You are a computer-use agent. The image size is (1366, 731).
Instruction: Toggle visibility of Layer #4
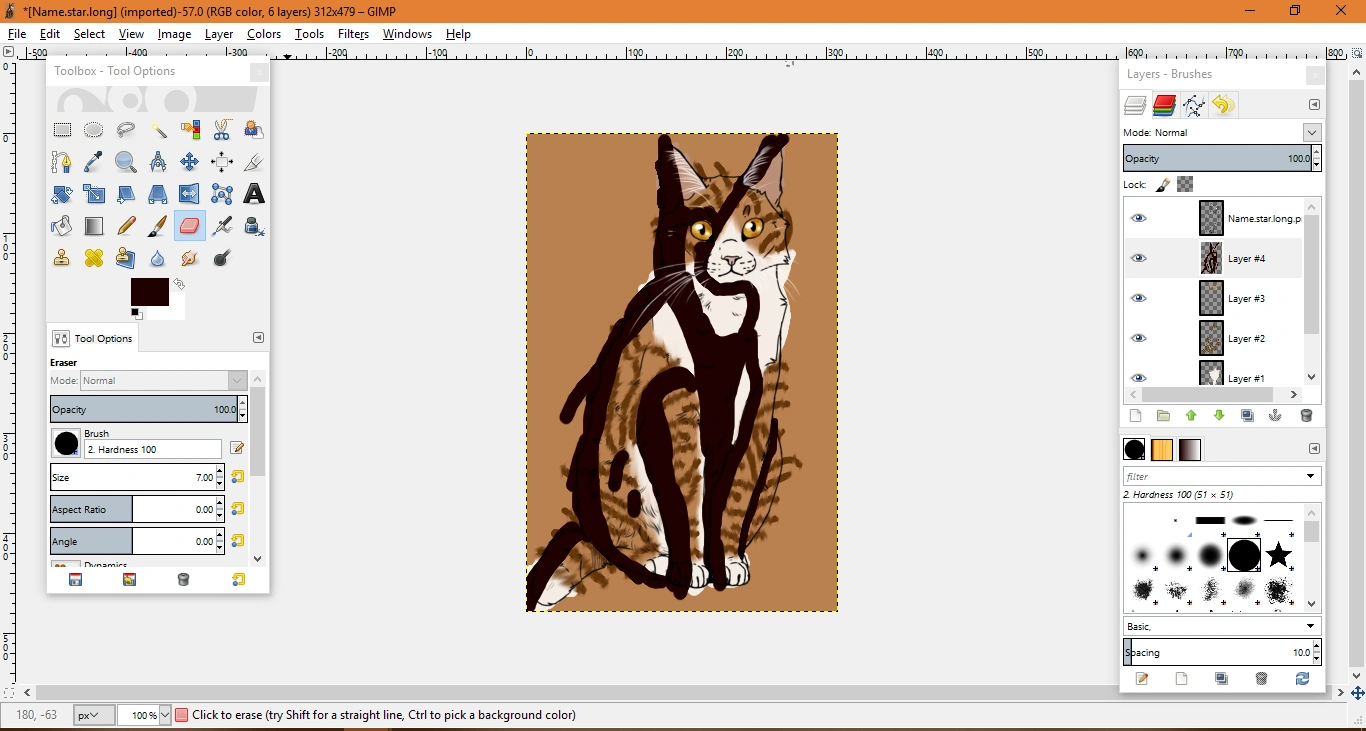point(1139,258)
